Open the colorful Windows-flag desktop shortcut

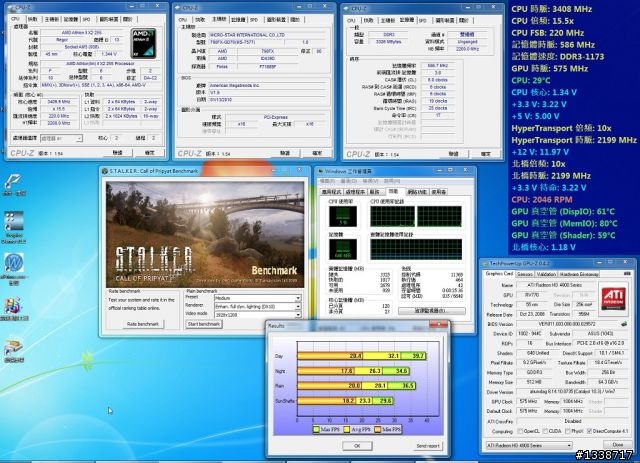pyautogui.click(x=13, y=306)
